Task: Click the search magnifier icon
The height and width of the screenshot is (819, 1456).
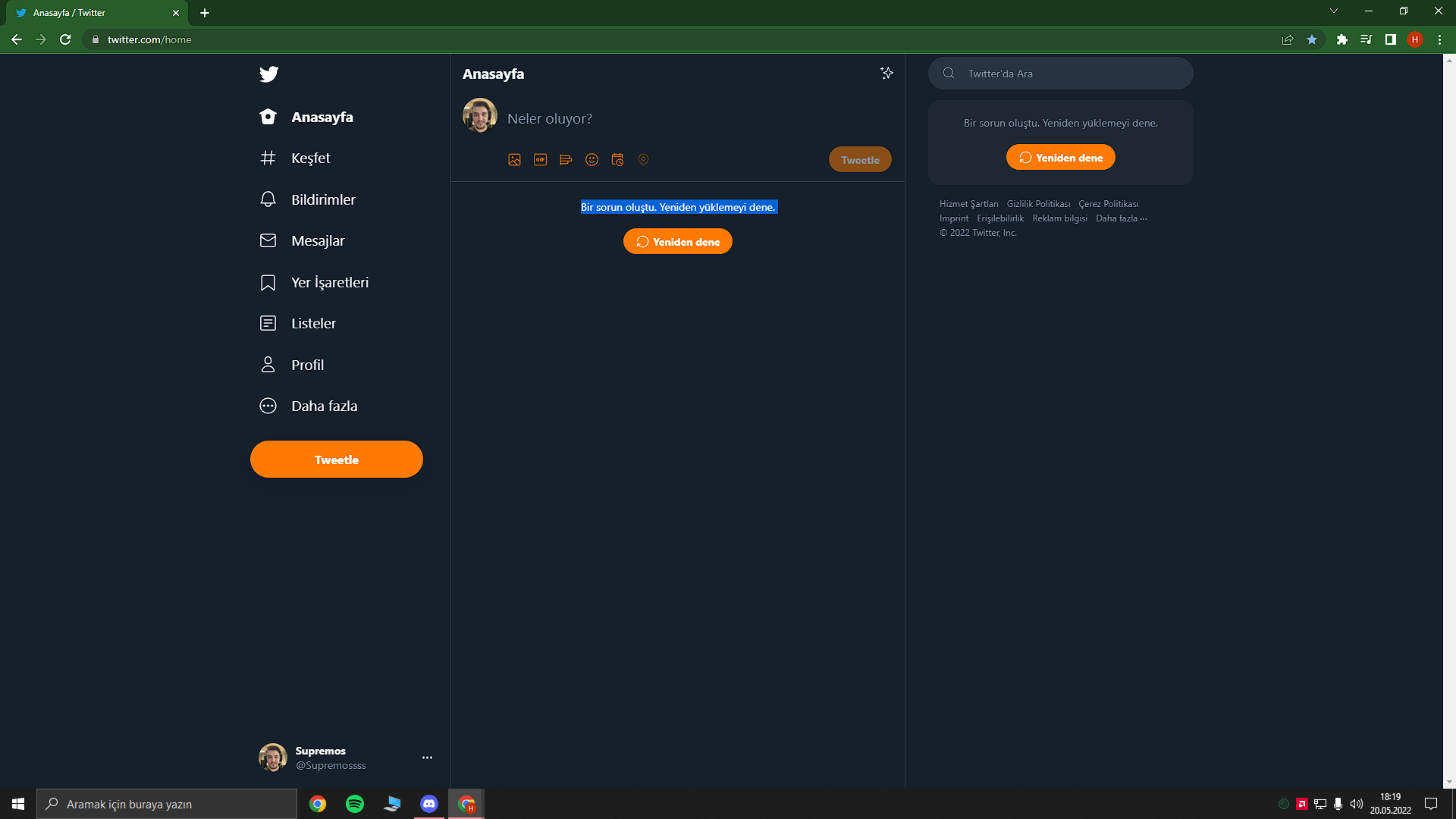Action: [949, 73]
